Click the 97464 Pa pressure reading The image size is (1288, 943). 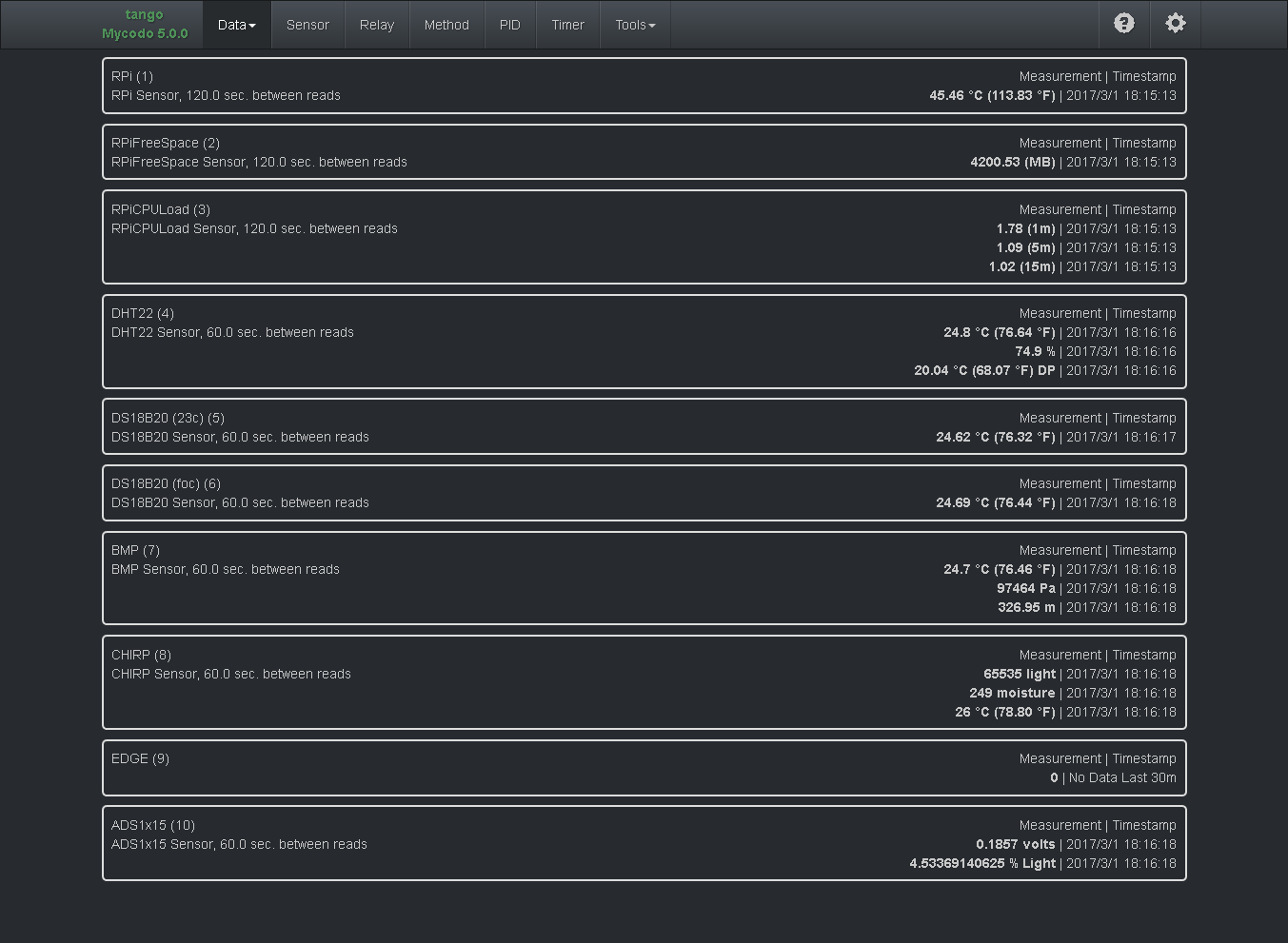click(x=1026, y=588)
